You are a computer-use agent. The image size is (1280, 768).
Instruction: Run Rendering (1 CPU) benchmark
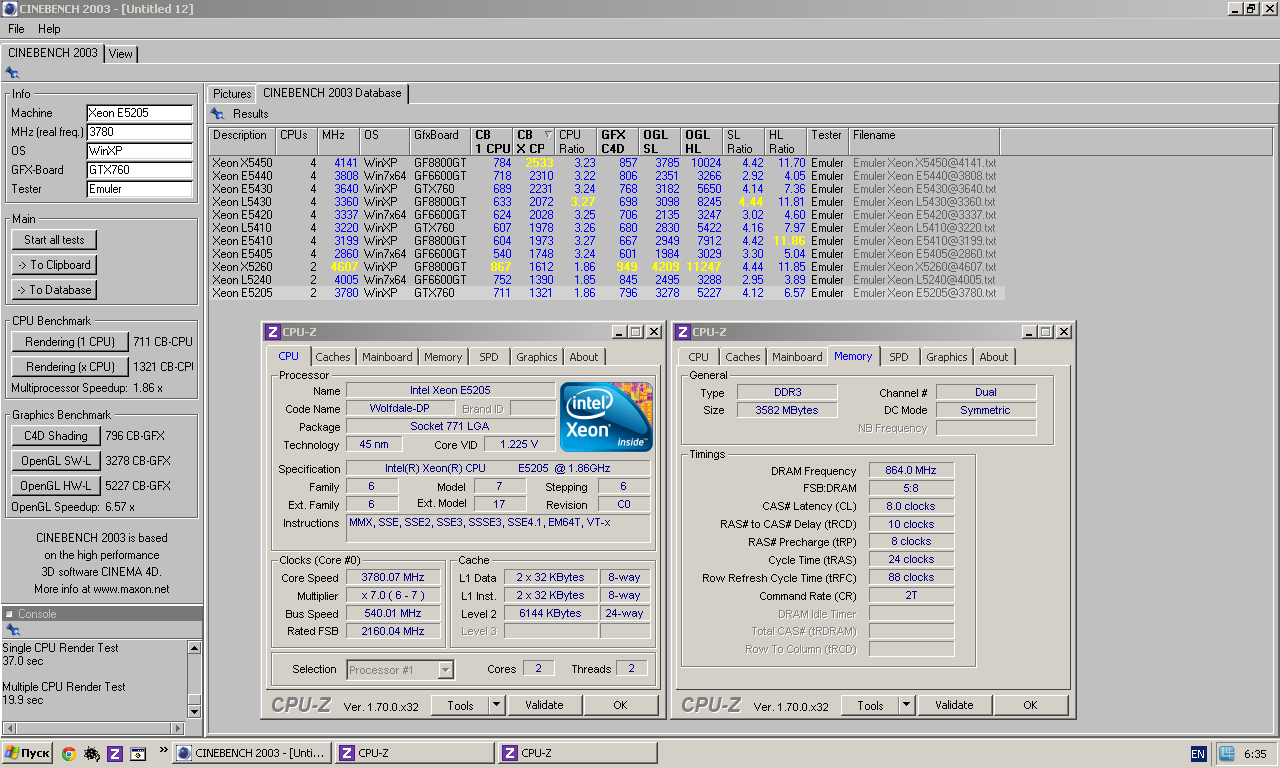pyautogui.click(x=70, y=342)
